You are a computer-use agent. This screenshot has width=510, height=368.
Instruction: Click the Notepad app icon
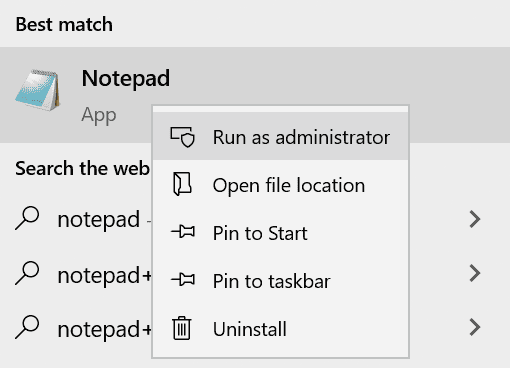pos(37,90)
